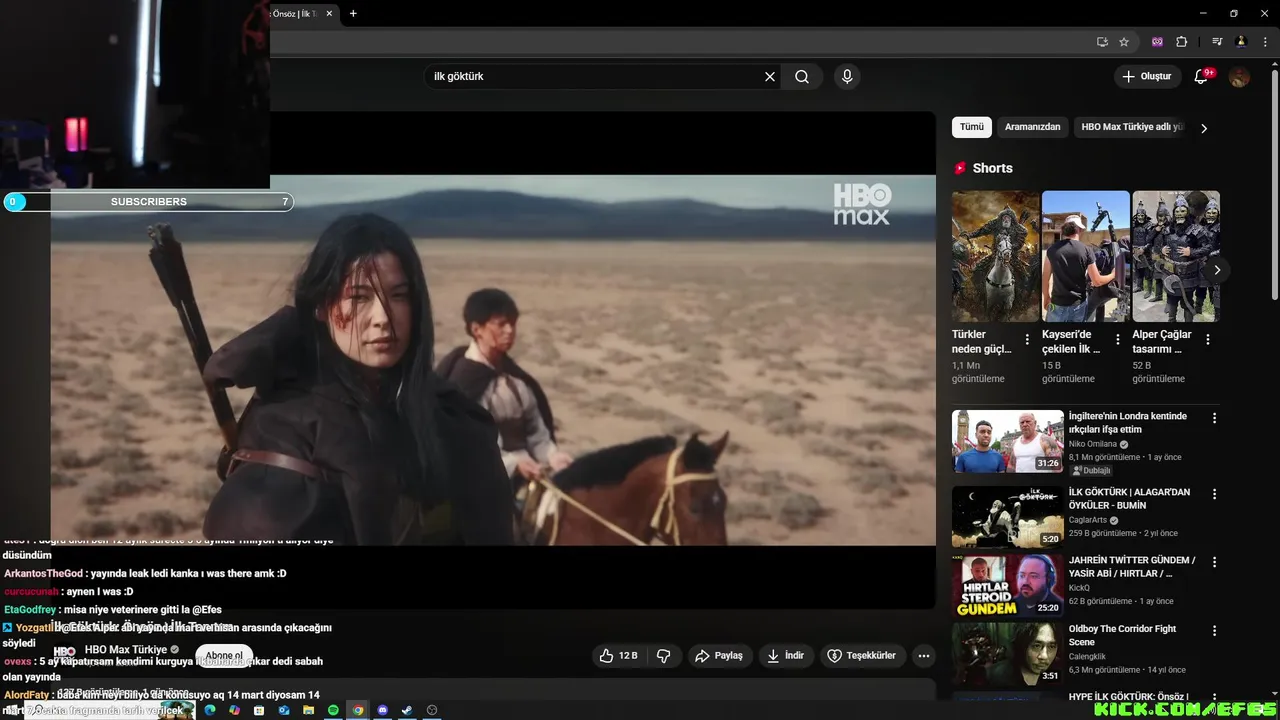The height and width of the screenshot is (720, 1280).
Task: Open the HBO Max Türkiye channel link
Action: (x=126, y=650)
